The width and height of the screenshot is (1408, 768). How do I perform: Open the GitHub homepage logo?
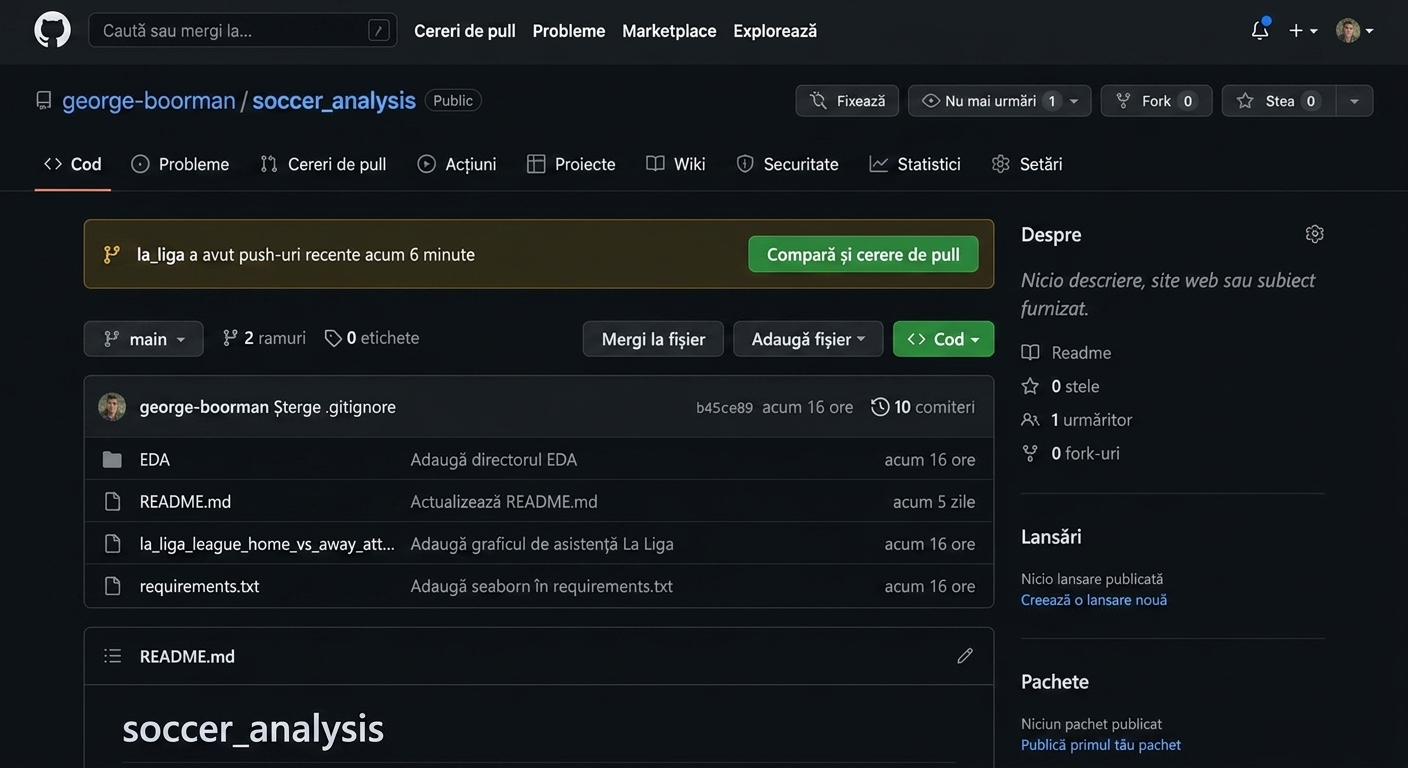click(x=52, y=30)
